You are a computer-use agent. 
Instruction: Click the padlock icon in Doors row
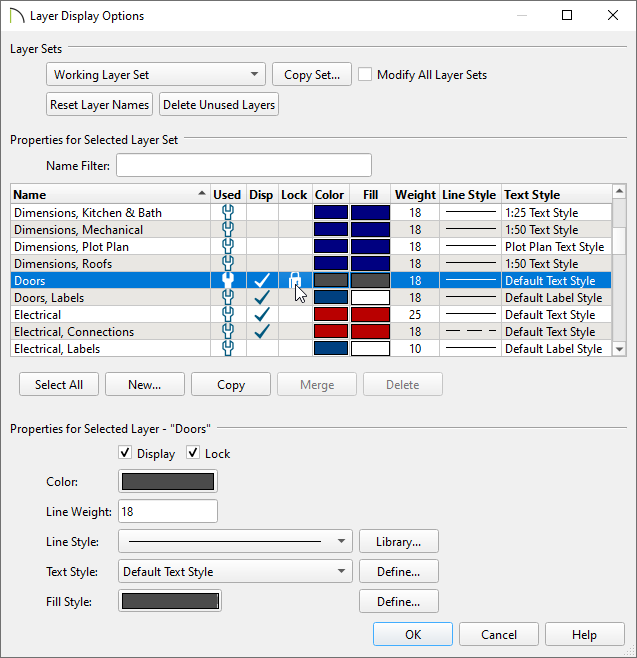(295, 280)
